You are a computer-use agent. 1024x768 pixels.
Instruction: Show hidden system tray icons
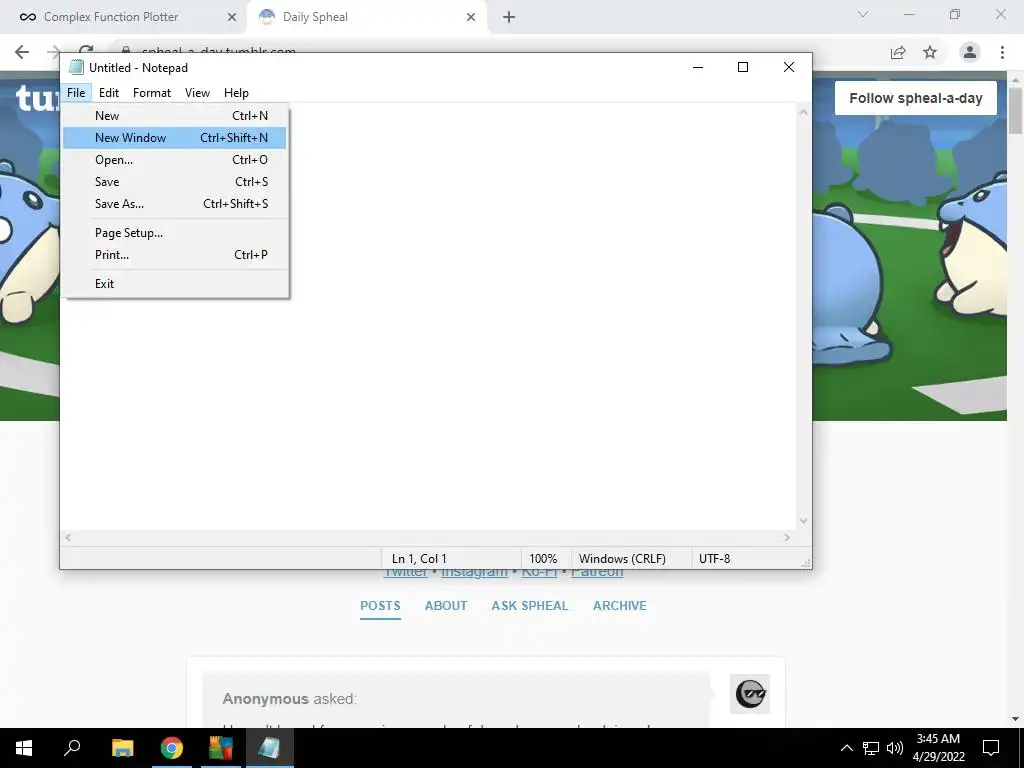(846, 748)
